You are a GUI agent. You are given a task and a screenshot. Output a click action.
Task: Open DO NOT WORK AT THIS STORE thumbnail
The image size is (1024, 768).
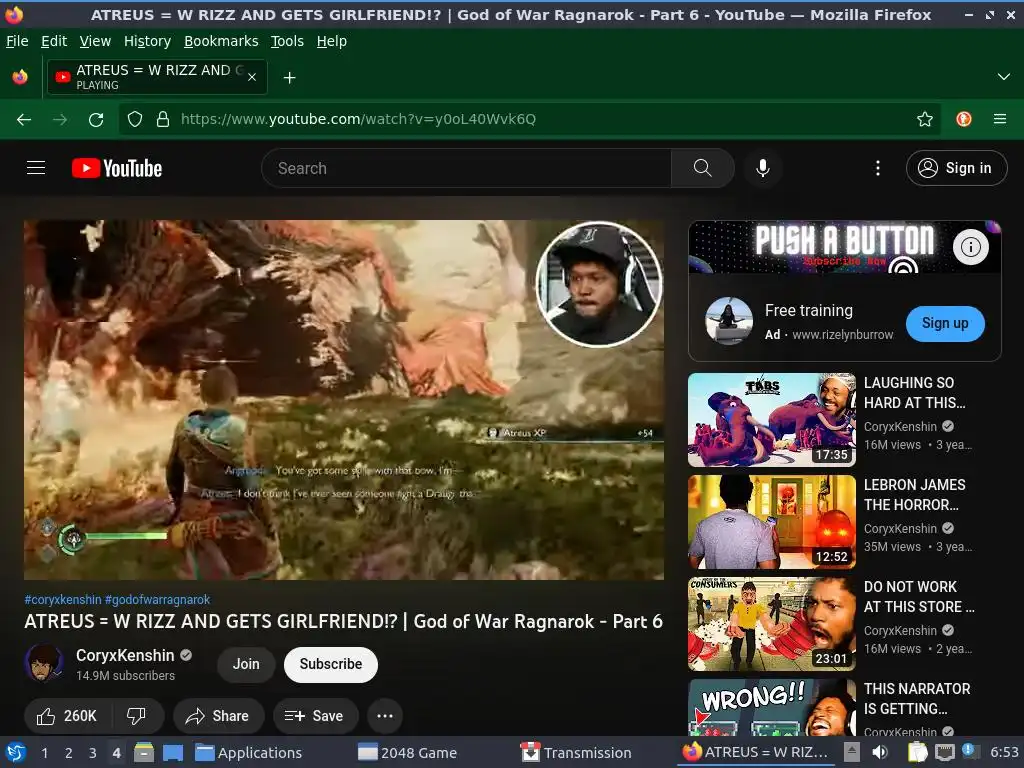(x=772, y=624)
